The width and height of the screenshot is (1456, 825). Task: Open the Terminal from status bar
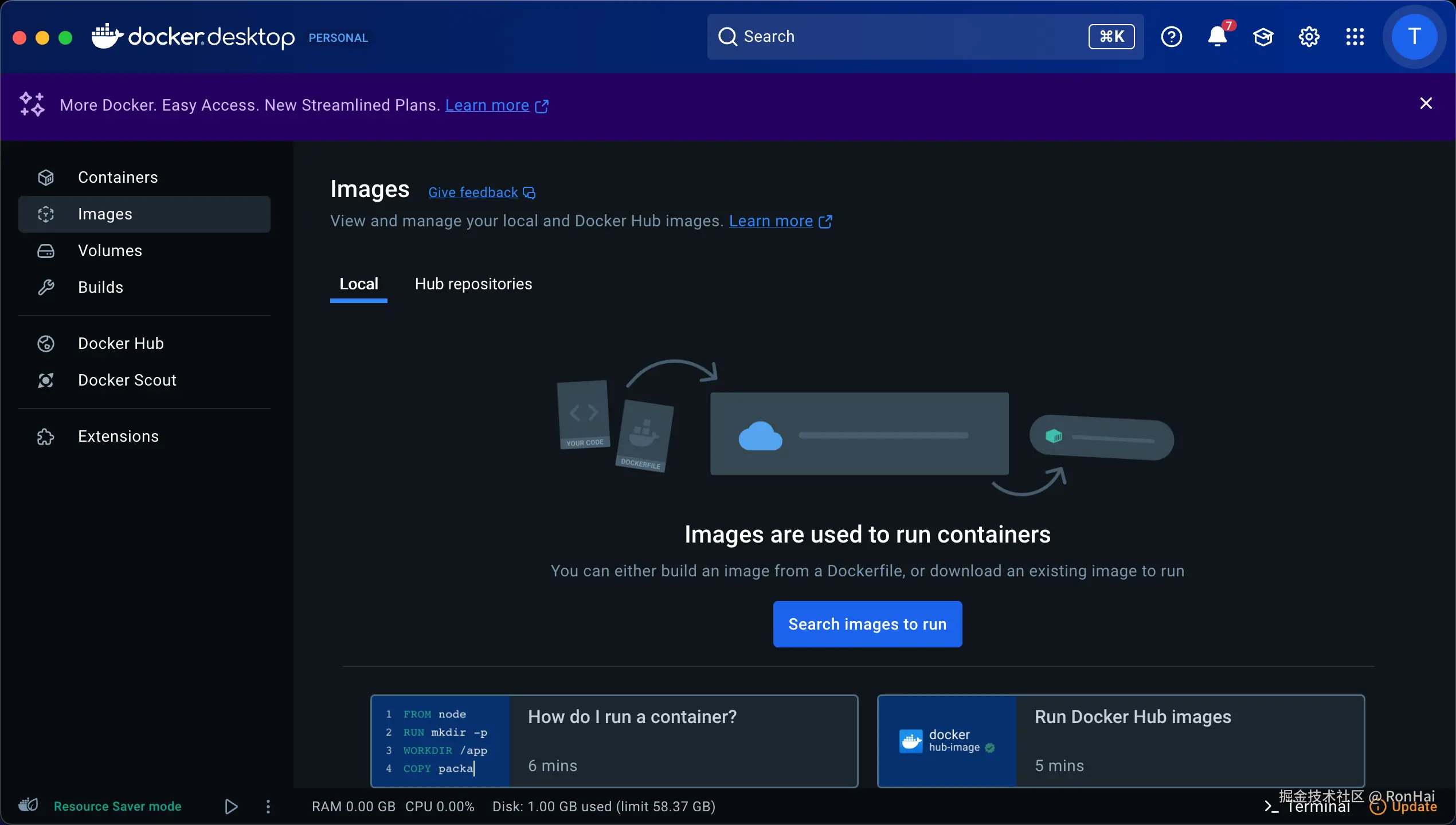click(1308, 807)
